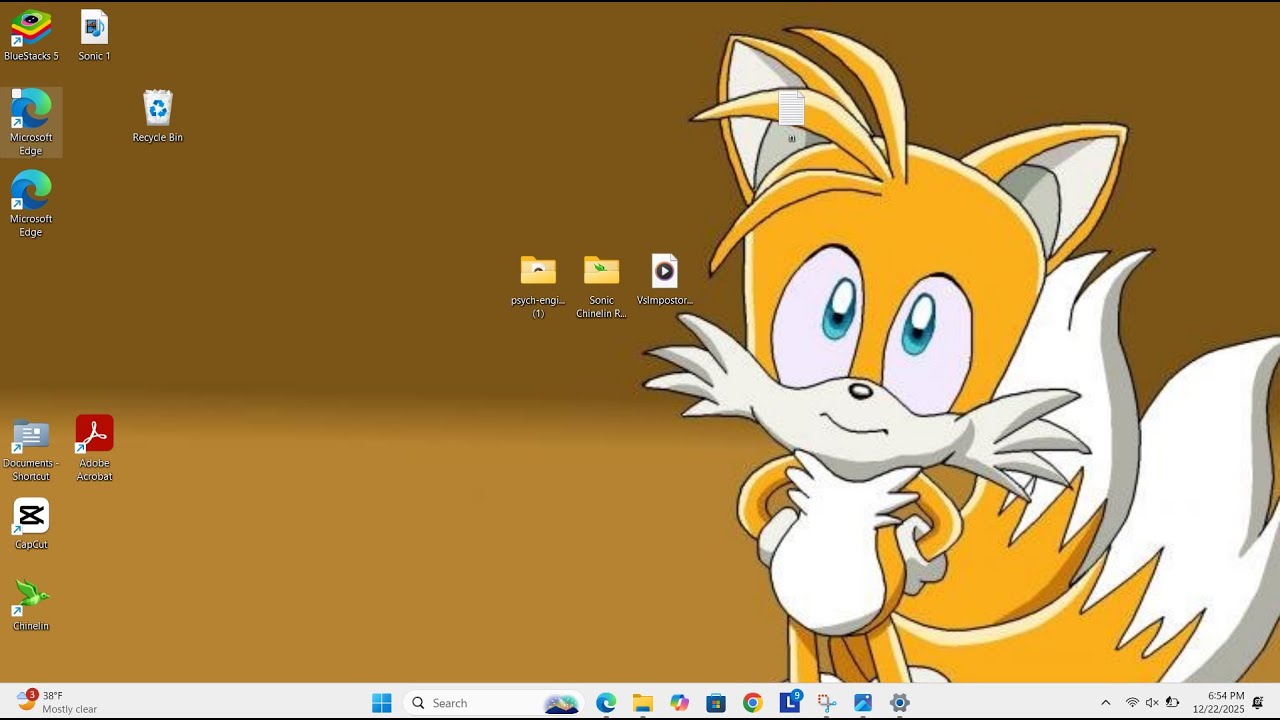The width and height of the screenshot is (1280, 720).
Task: Open the blue L app with badge
Action: [x=790, y=702]
